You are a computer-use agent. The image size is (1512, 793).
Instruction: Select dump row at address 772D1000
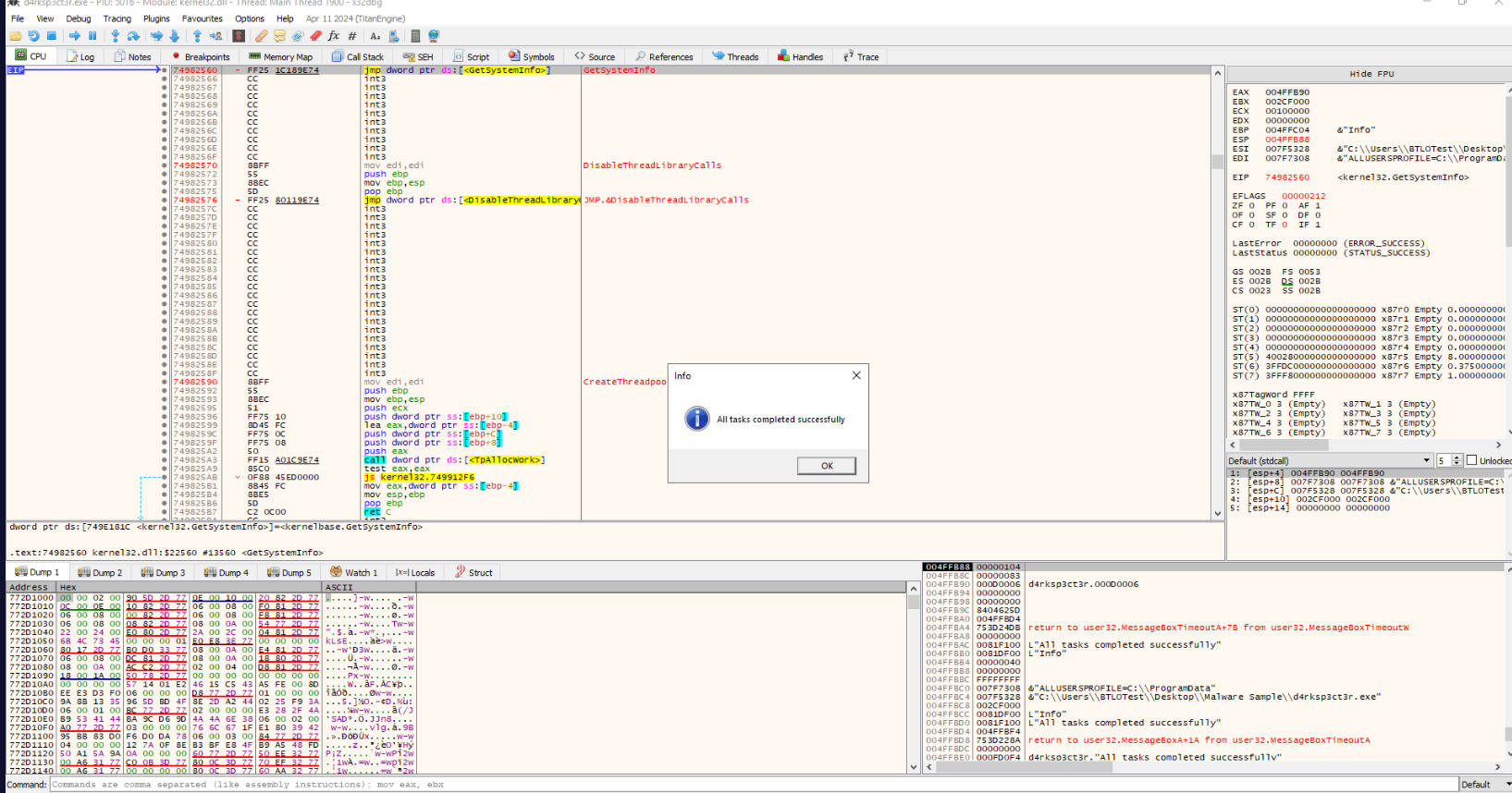point(211,598)
